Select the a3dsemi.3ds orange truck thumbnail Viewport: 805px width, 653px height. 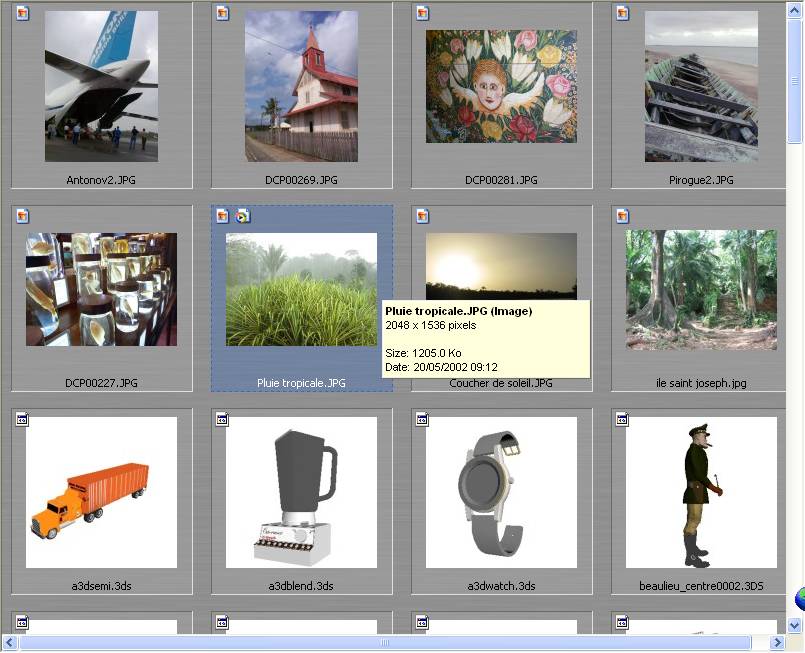[102, 492]
